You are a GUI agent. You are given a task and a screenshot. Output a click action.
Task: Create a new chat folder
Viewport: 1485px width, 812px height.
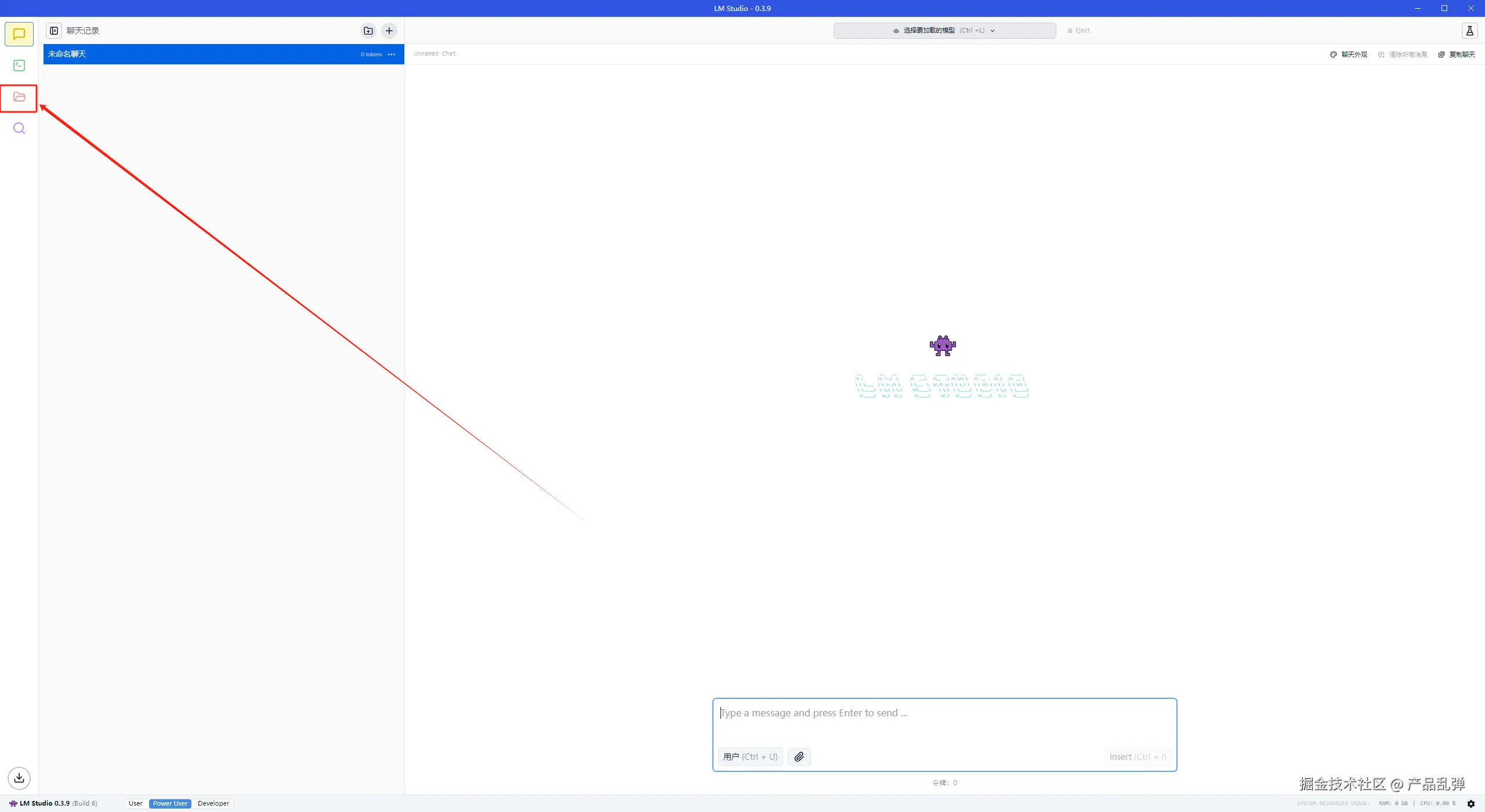368,31
